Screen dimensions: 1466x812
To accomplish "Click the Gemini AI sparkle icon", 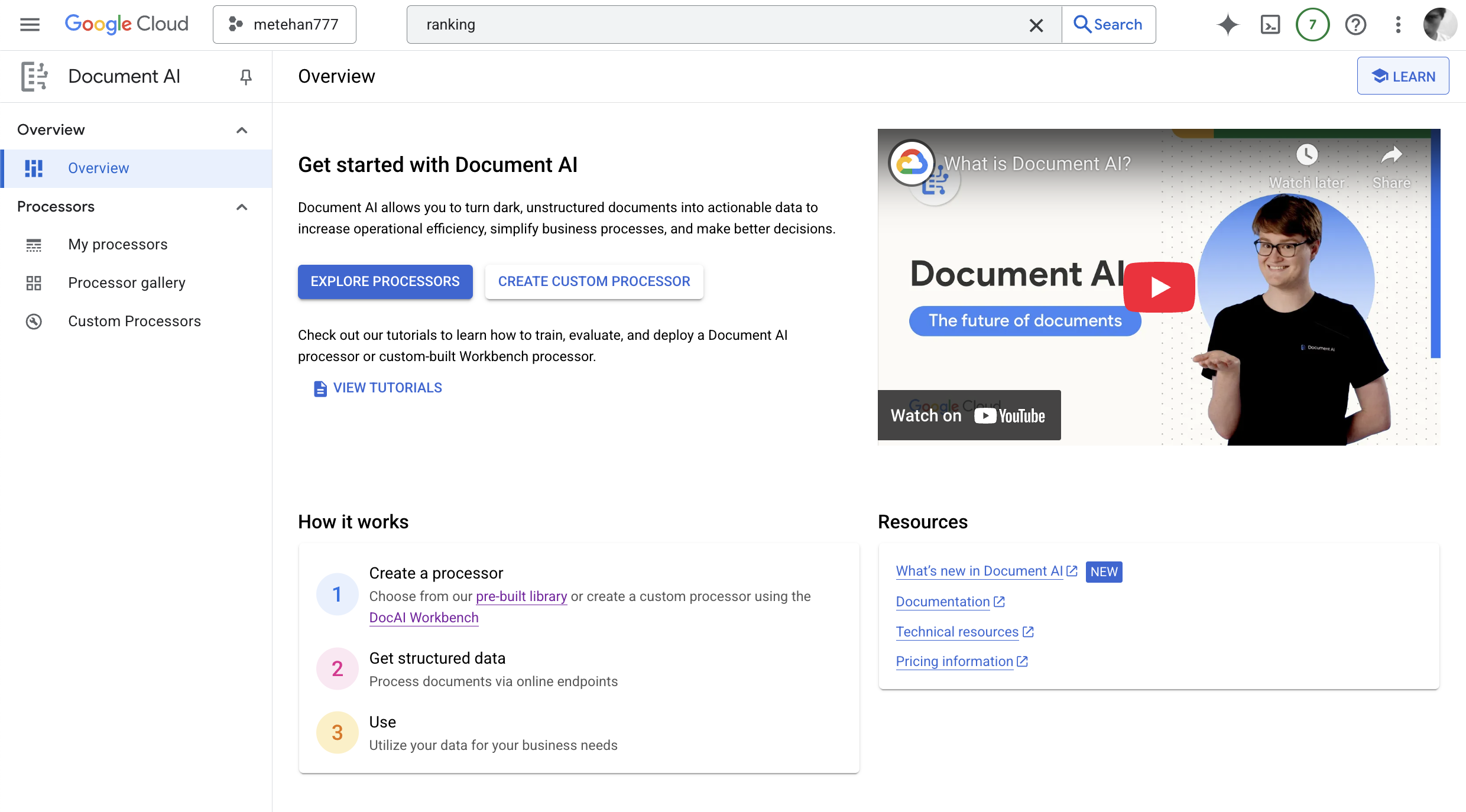I will pos(1228,25).
